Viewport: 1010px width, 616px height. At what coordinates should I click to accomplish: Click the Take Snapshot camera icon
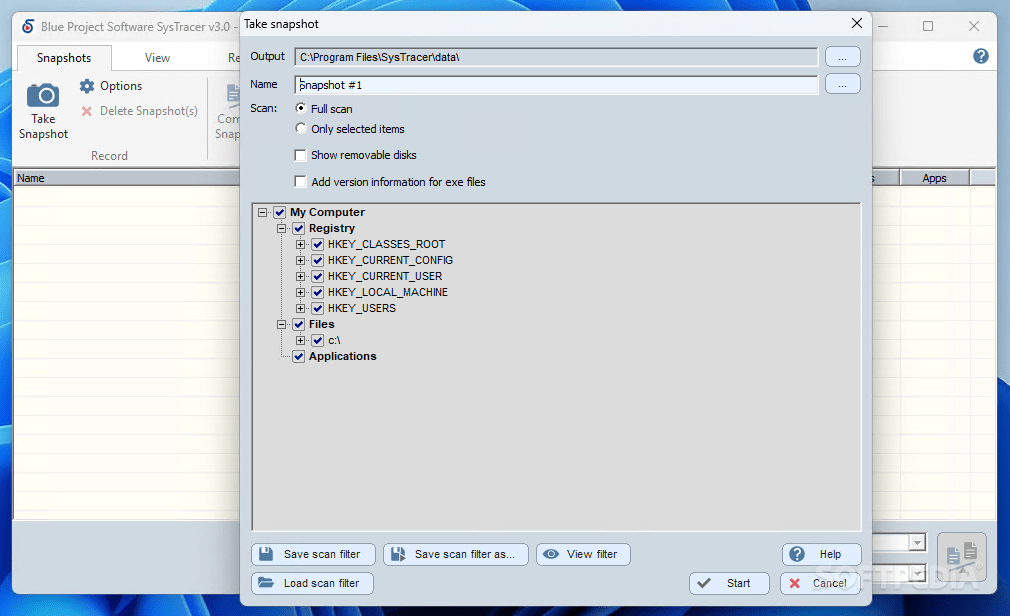[x=43, y=95]
